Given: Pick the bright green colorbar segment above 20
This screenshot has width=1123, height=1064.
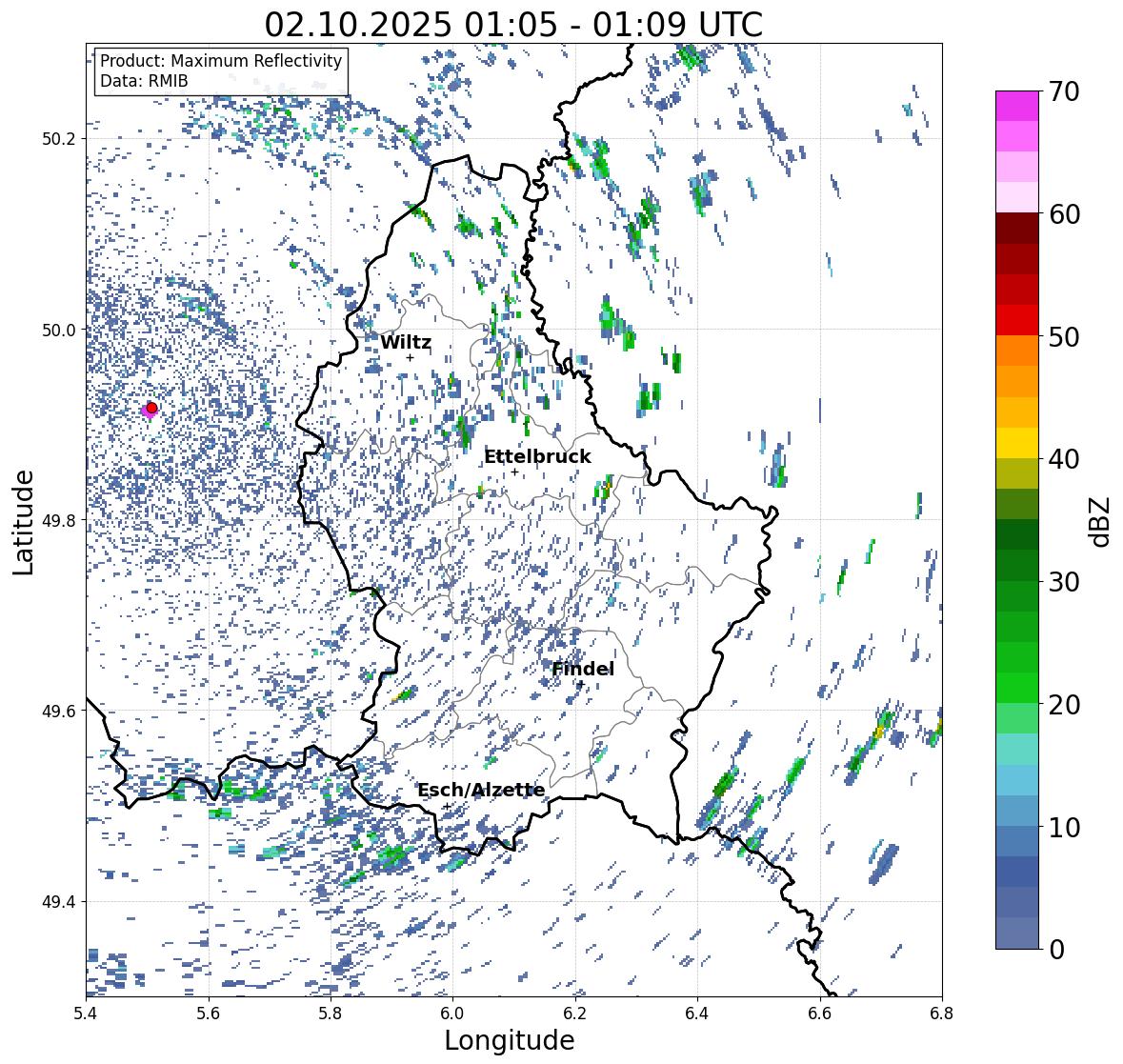Looking at the screenshot, I should [1017, 688].
